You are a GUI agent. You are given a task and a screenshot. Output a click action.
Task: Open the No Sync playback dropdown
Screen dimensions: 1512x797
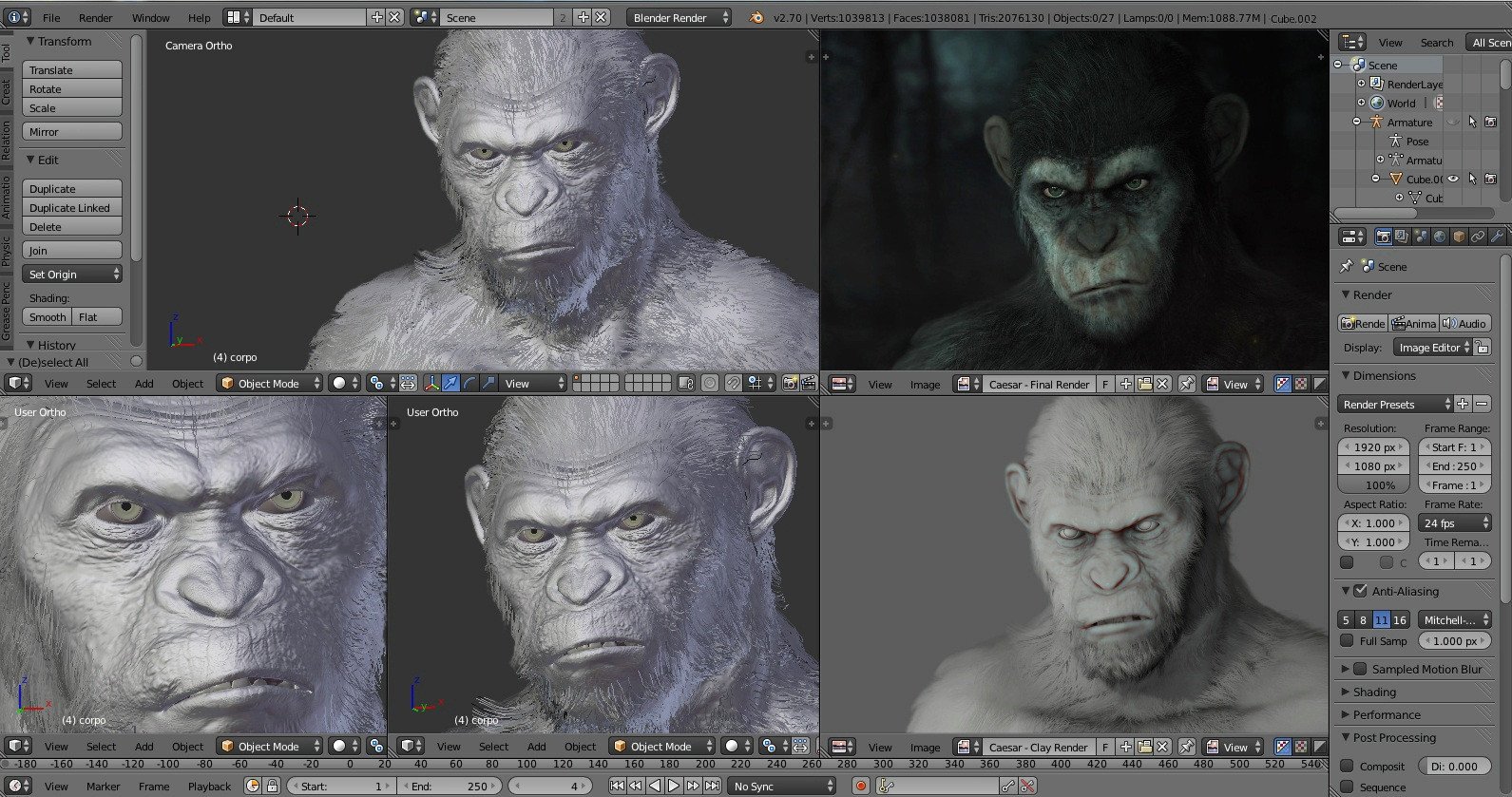(x=782, y=786)
